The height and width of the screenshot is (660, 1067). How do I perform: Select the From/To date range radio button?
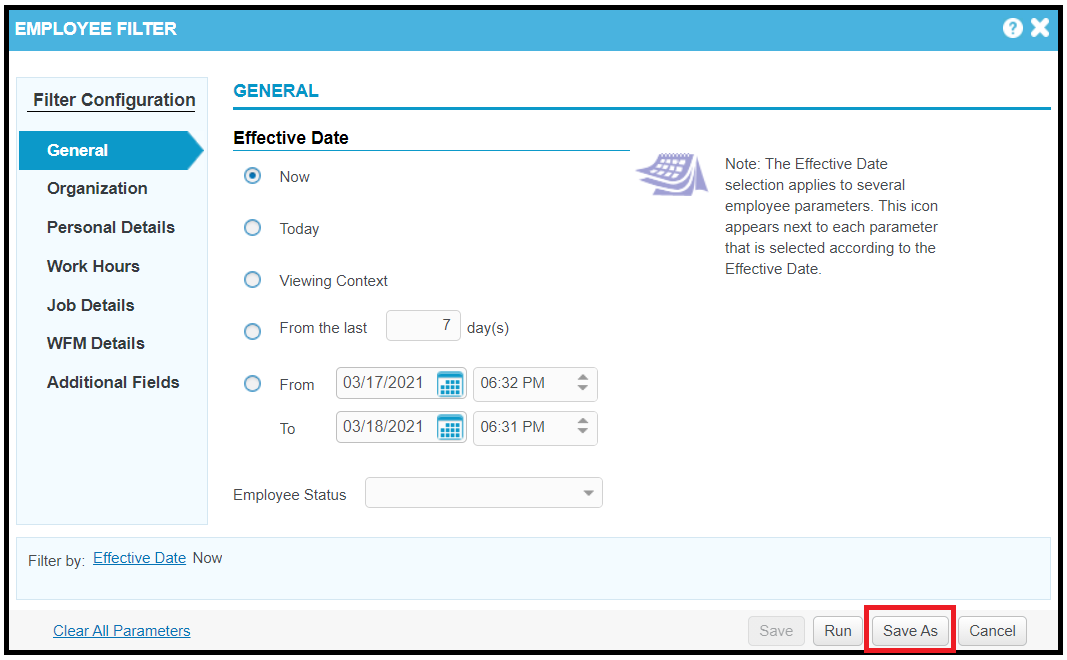(x=252, y=384)
